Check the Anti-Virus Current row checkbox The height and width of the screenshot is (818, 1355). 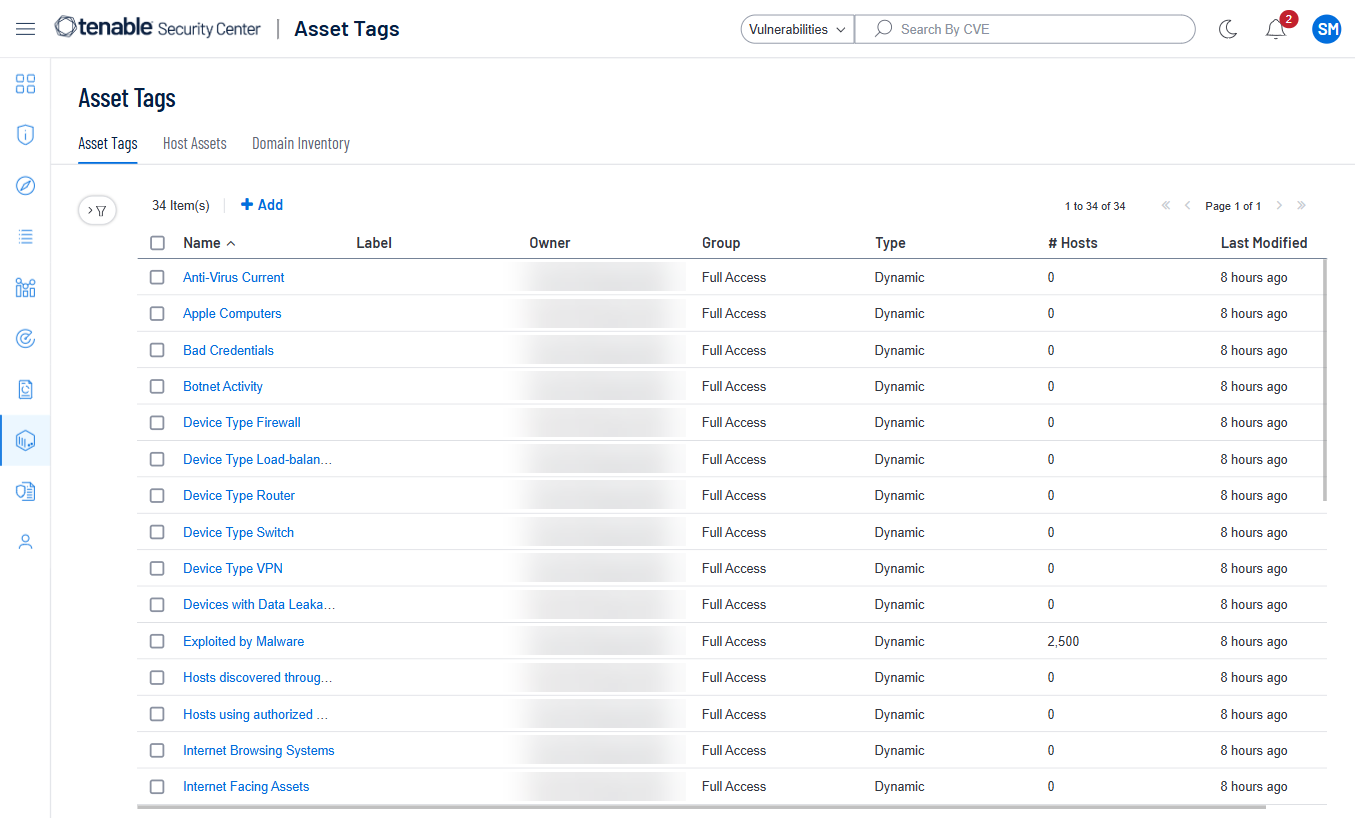(157, 277)
